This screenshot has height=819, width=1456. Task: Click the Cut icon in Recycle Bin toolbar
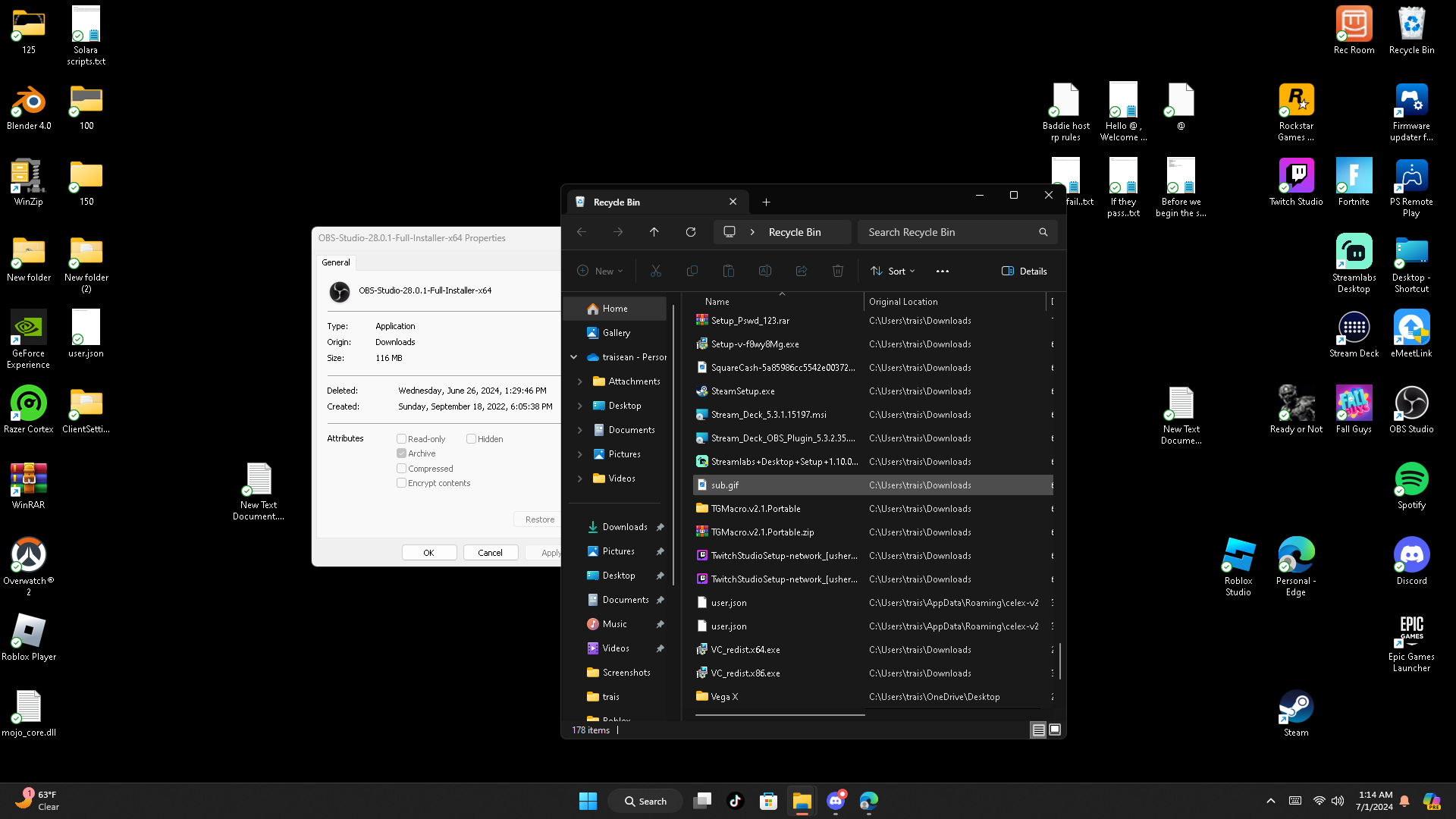pyautogui.click(x=656, y=271)
